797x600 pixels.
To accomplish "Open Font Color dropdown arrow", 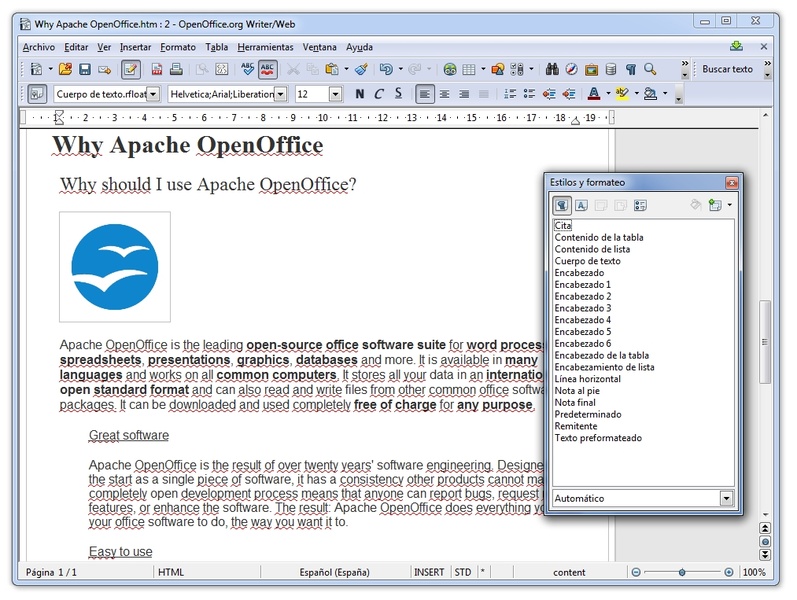I will pos(608,94).
